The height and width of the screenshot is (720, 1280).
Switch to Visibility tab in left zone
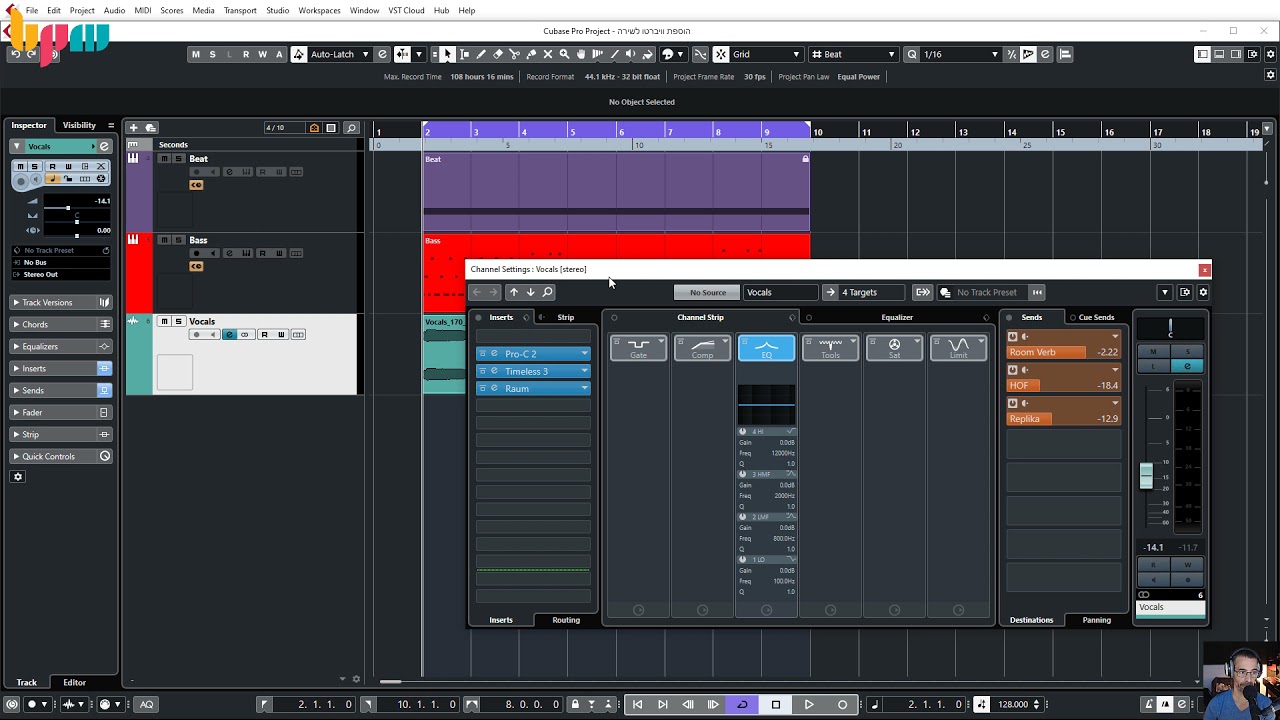click(x=79, y=125)
